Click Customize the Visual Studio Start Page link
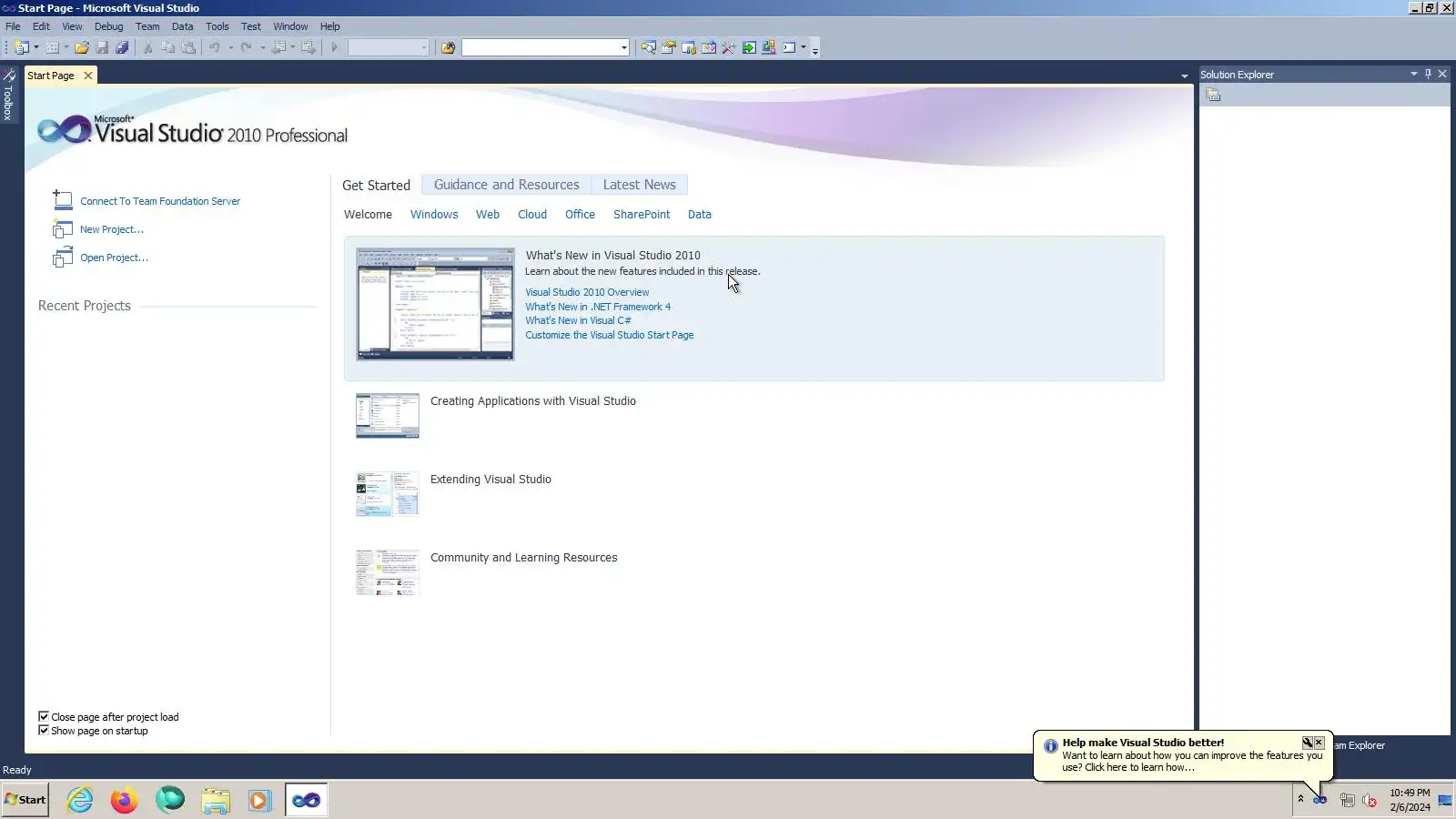1456x819 pixels. coord(610,335)
